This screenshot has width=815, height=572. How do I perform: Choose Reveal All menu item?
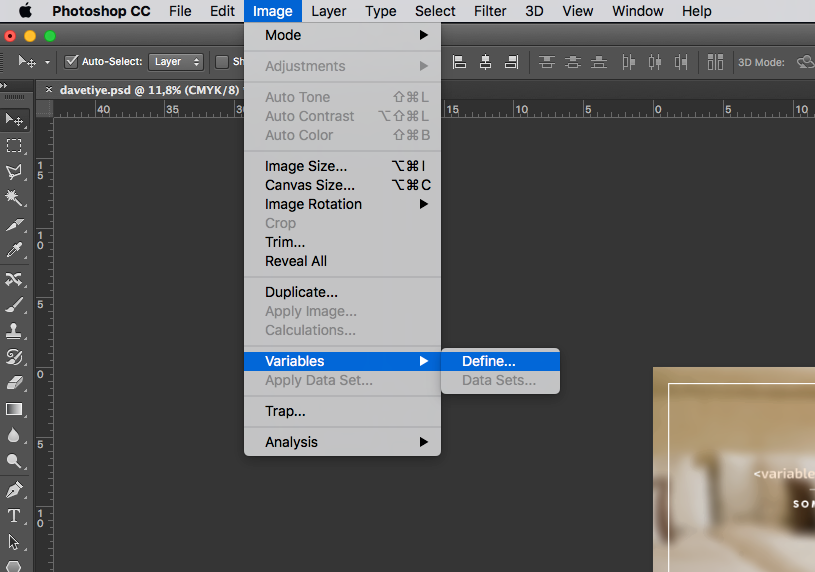coord(343,261)
